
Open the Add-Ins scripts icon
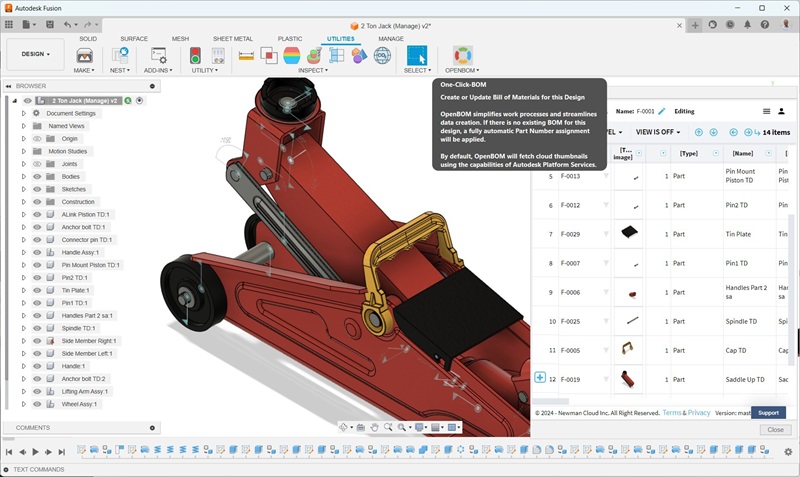158,55
